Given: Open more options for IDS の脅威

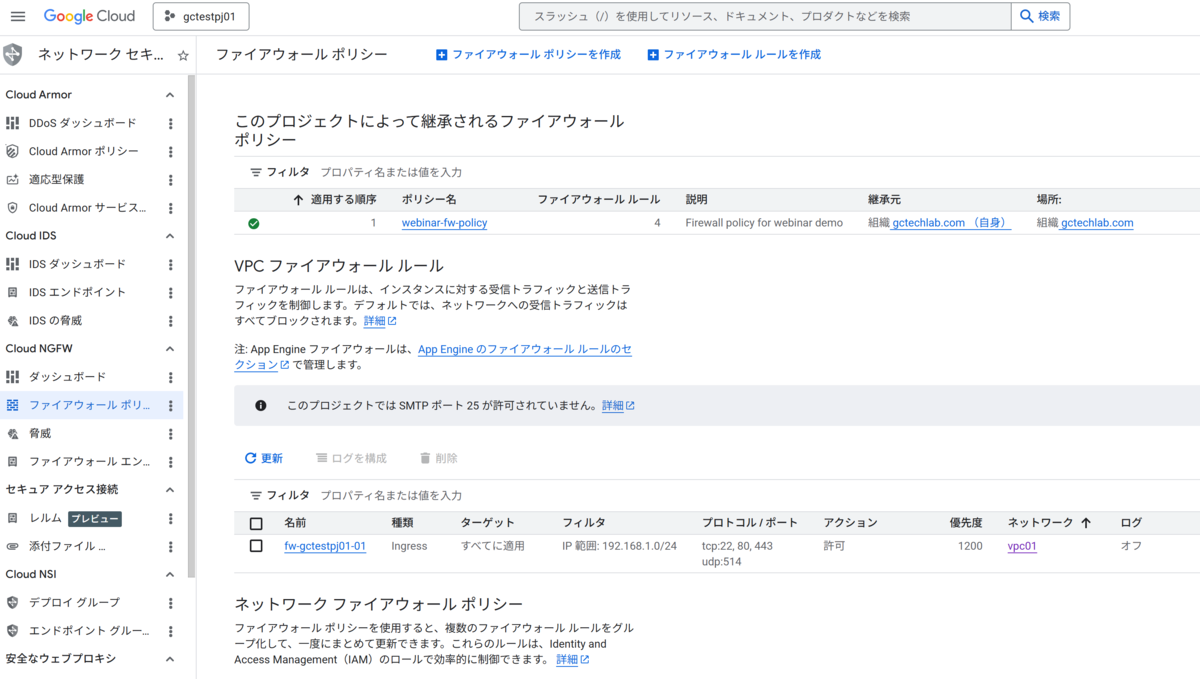Looking at the screenshot, I should [x=170, y=321].
